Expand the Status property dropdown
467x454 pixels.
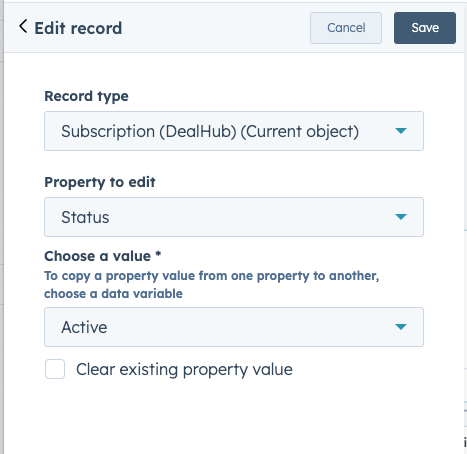click(x=234, y=217)
